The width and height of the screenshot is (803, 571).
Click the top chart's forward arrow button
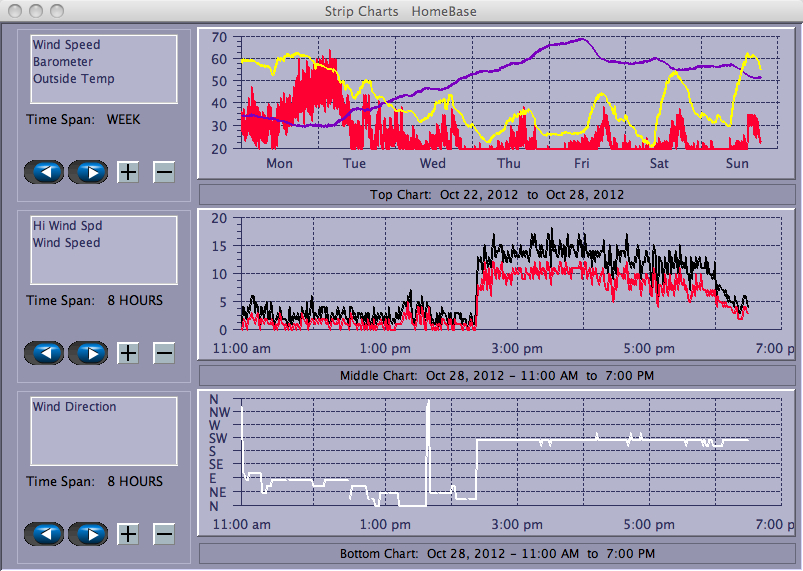point(87,172)
